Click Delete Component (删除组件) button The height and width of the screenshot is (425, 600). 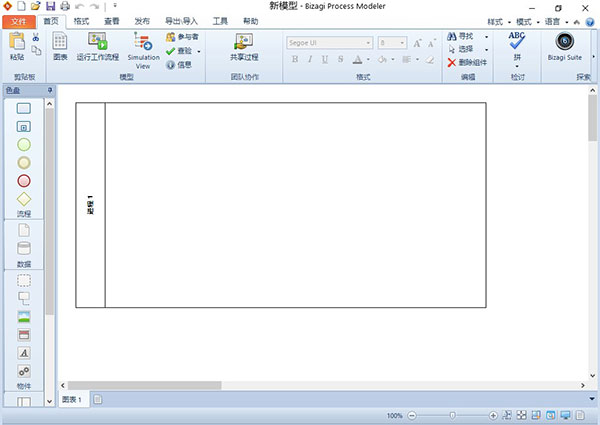point(466,62)
